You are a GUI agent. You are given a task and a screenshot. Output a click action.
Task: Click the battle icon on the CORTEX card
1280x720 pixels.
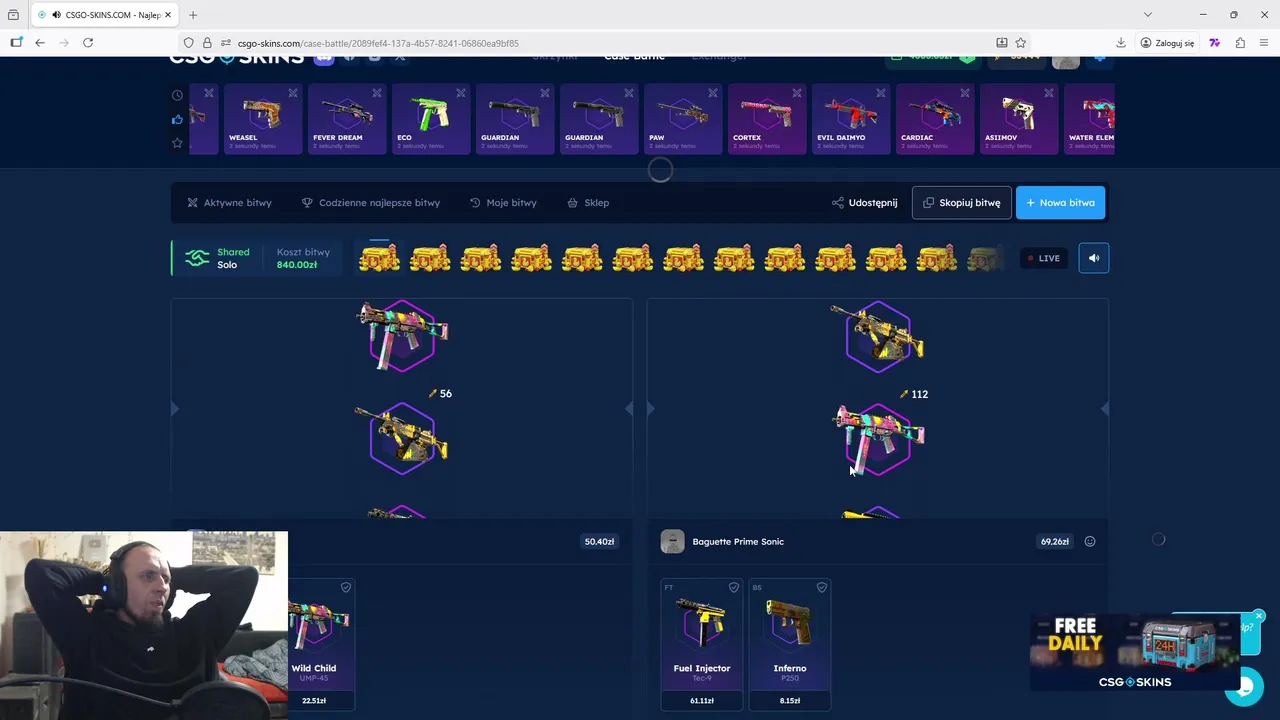point(797,93)
